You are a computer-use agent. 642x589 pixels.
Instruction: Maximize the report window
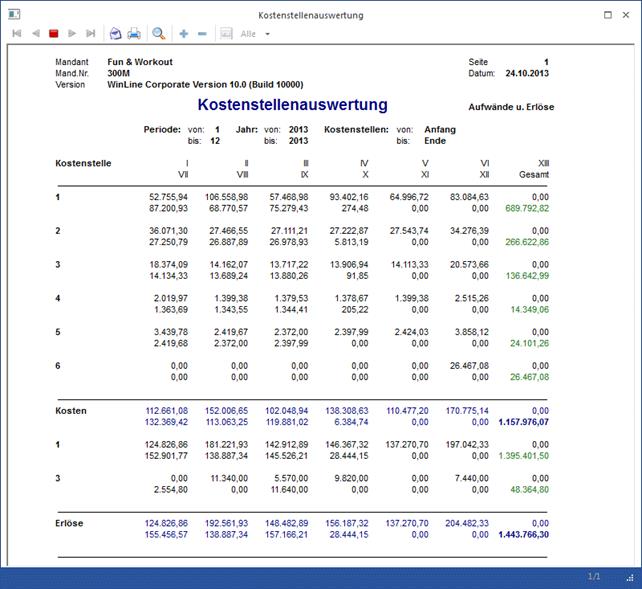(x=609, y=15)
